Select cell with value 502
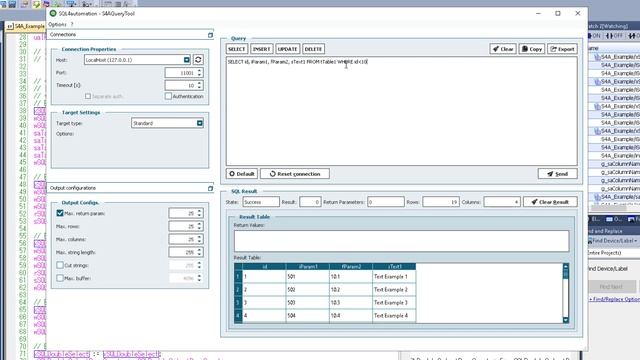The width and height of the screenshot is (640, 360). pyautogui.click(x=308, y=289)
